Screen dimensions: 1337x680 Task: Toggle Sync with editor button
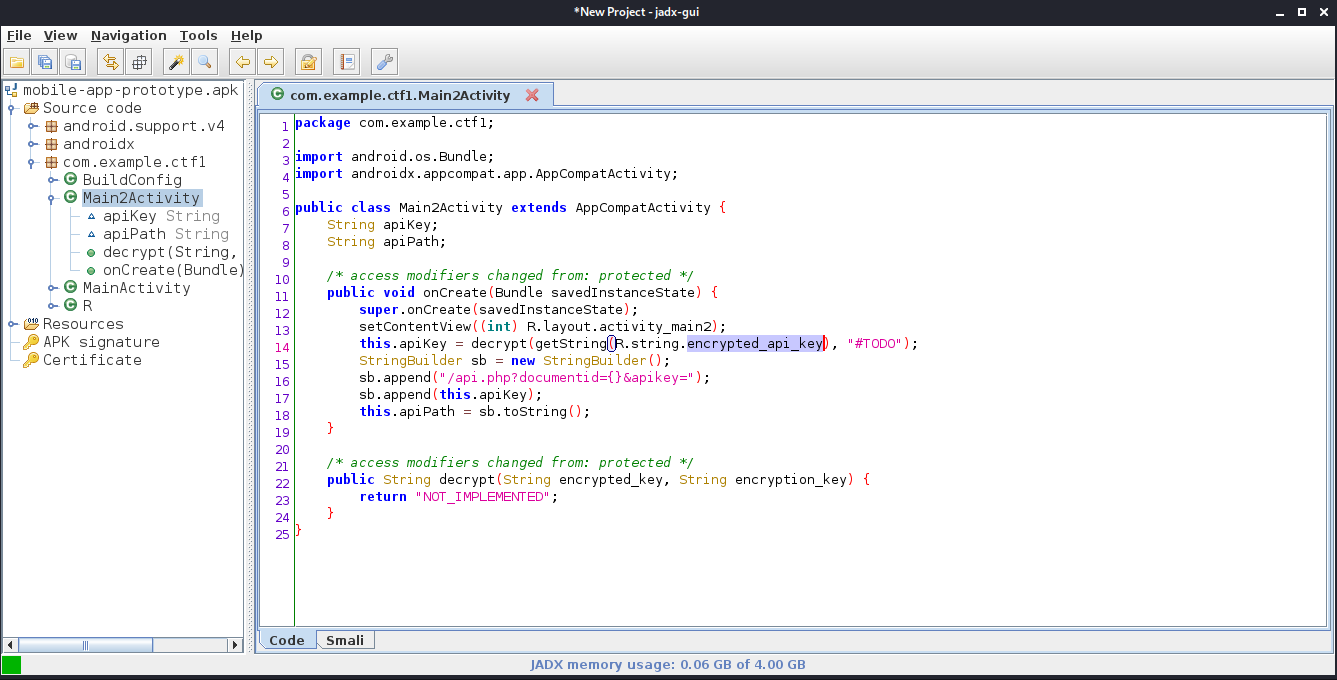(110, 62)
